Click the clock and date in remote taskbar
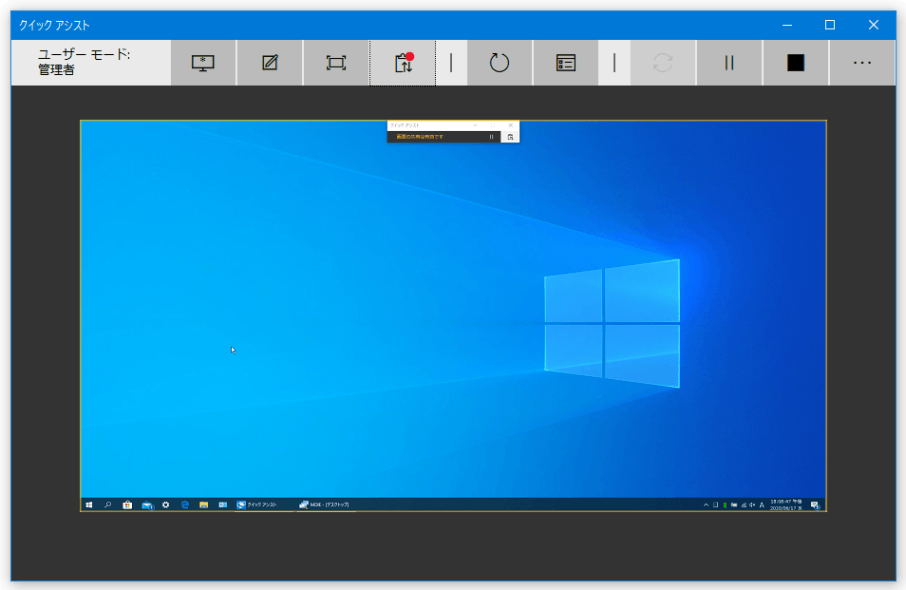This screenshot has width=906, height=590. [786, 505]
